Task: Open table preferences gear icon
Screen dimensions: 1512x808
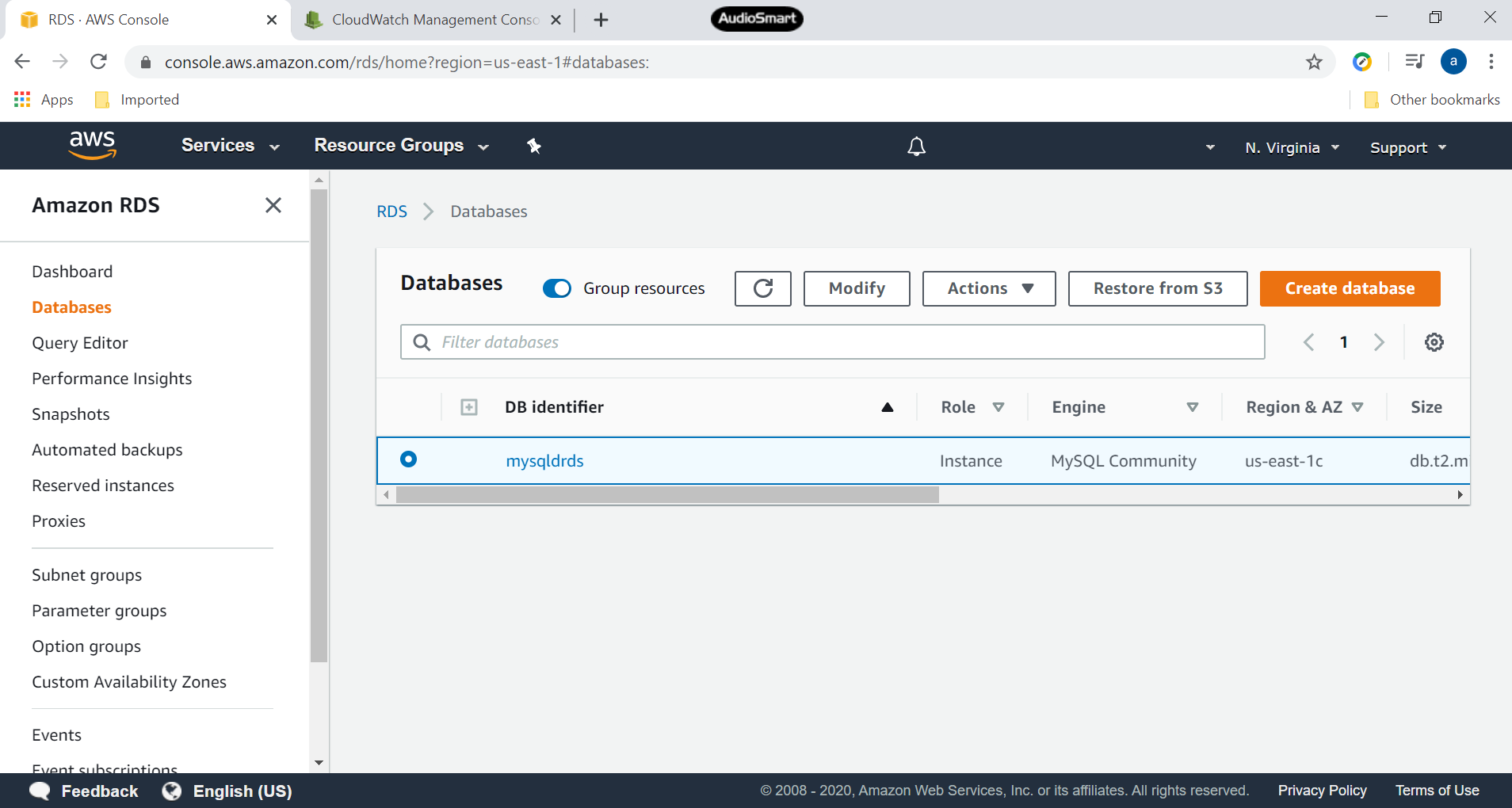Action: [1434, 342]
